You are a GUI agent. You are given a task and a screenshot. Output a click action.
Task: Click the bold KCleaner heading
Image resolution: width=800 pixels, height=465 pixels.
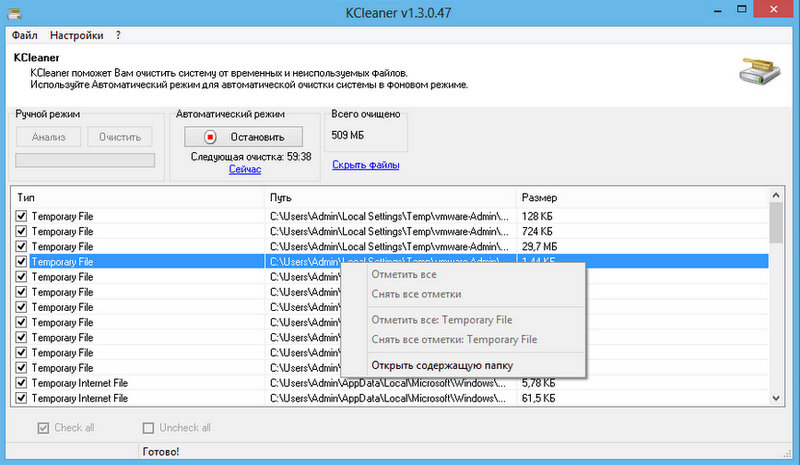[36, 58]
